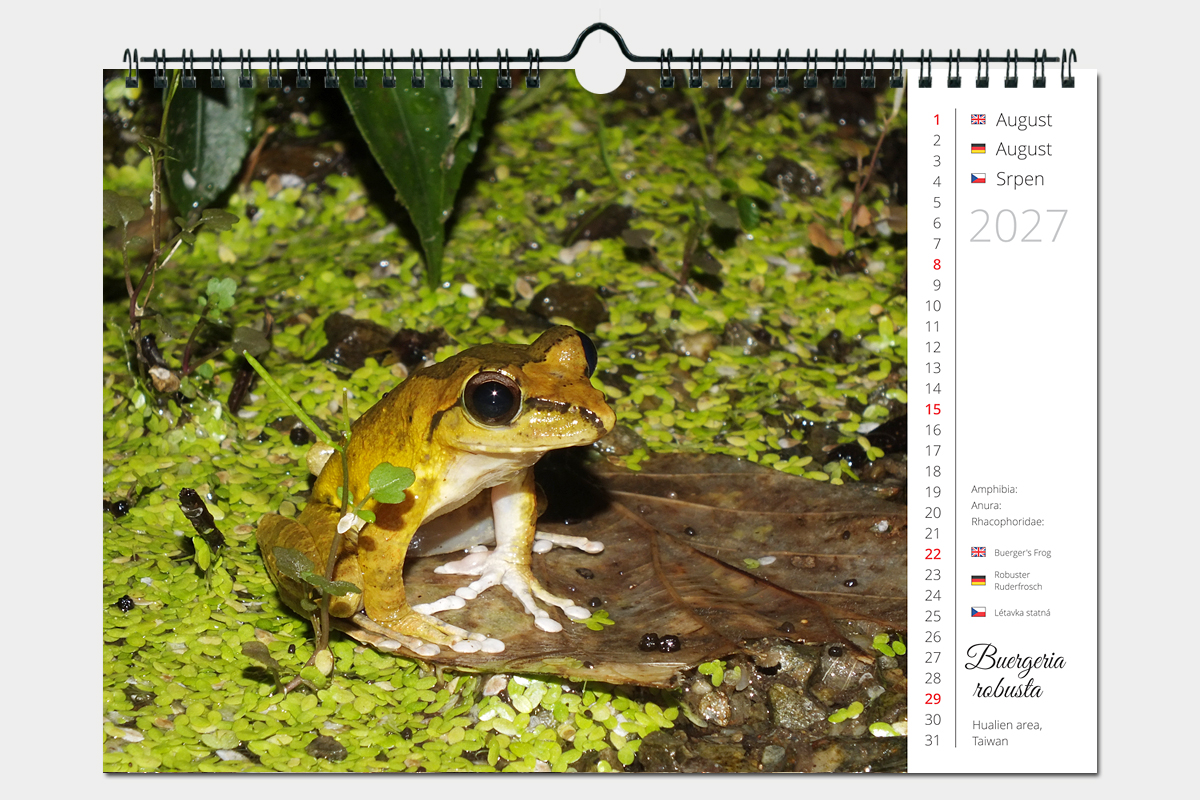Click the year 2027

pos(1018,227)
